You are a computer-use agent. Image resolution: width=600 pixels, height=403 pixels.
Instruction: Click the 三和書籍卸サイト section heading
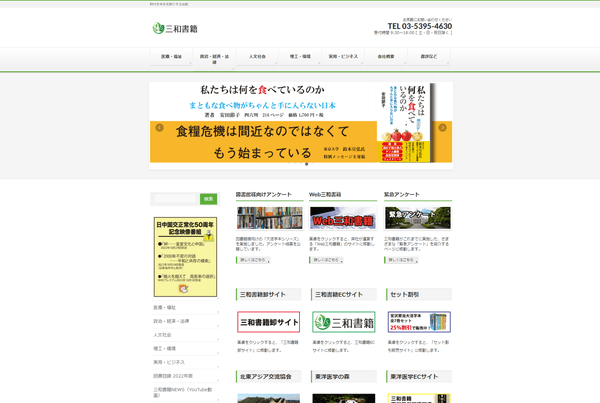(263, 294)
